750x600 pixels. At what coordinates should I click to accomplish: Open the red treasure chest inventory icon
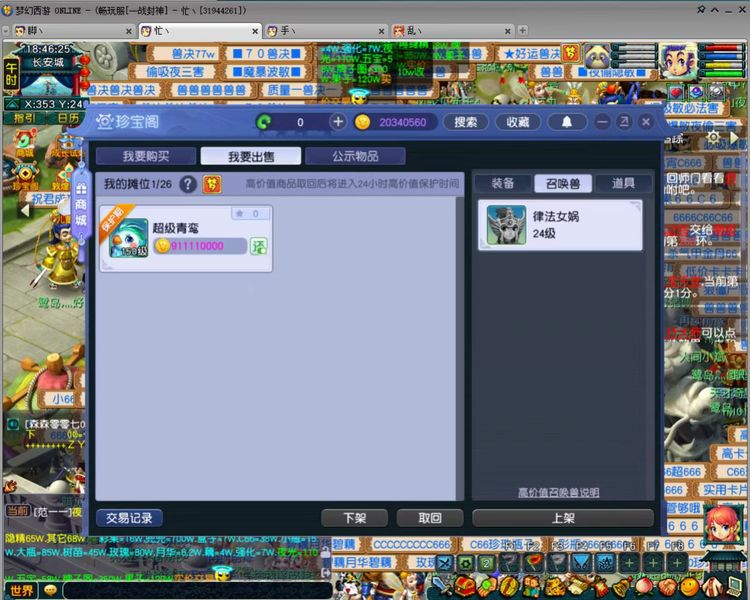pos(464,586)
